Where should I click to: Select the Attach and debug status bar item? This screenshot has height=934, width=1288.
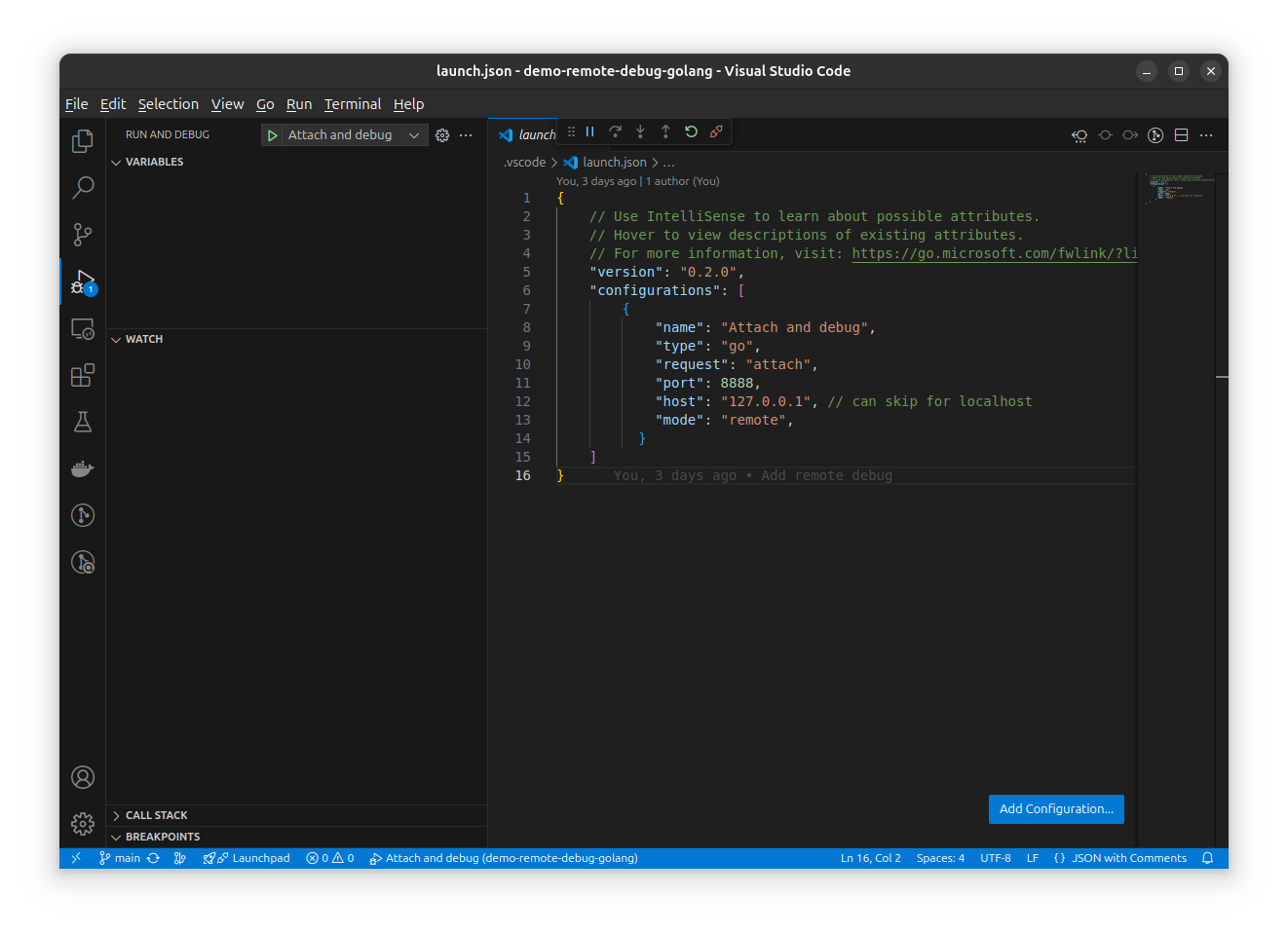504,858
